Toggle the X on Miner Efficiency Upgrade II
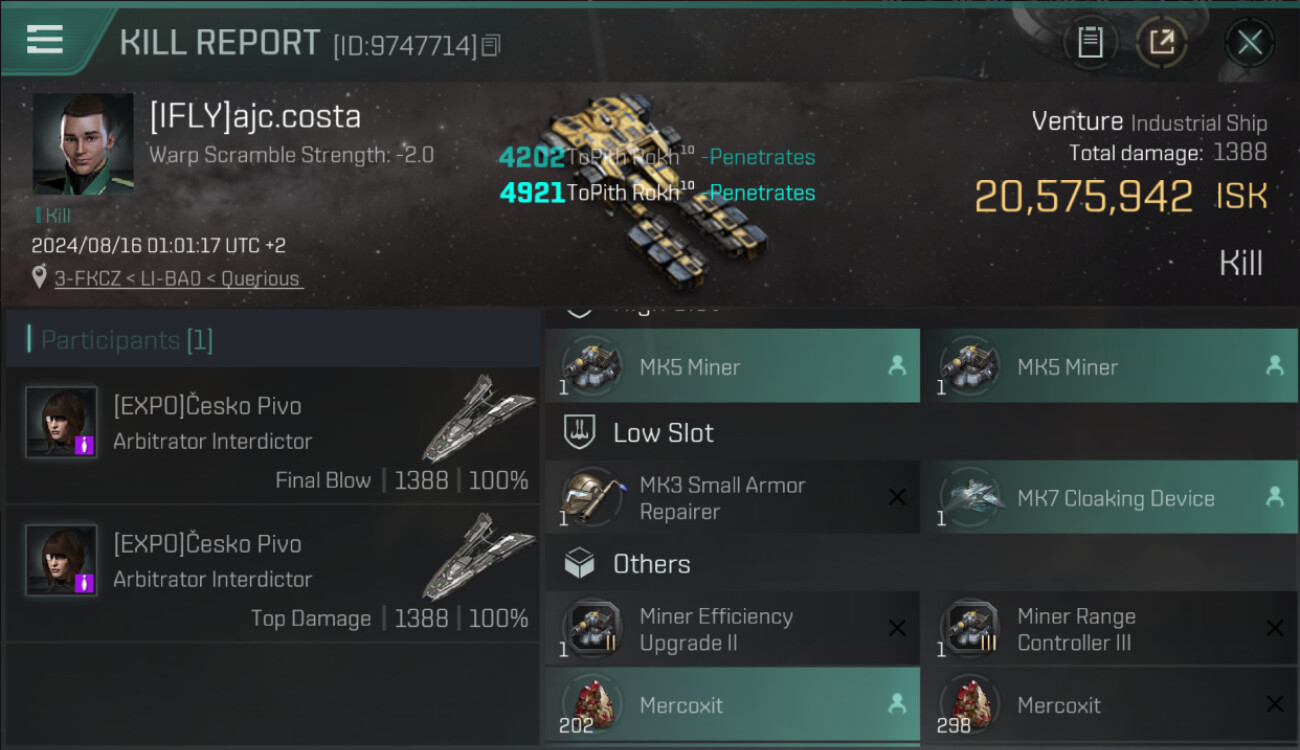Image resolution: width=1300 pixels, height=750 pixels. click(897, 629)
